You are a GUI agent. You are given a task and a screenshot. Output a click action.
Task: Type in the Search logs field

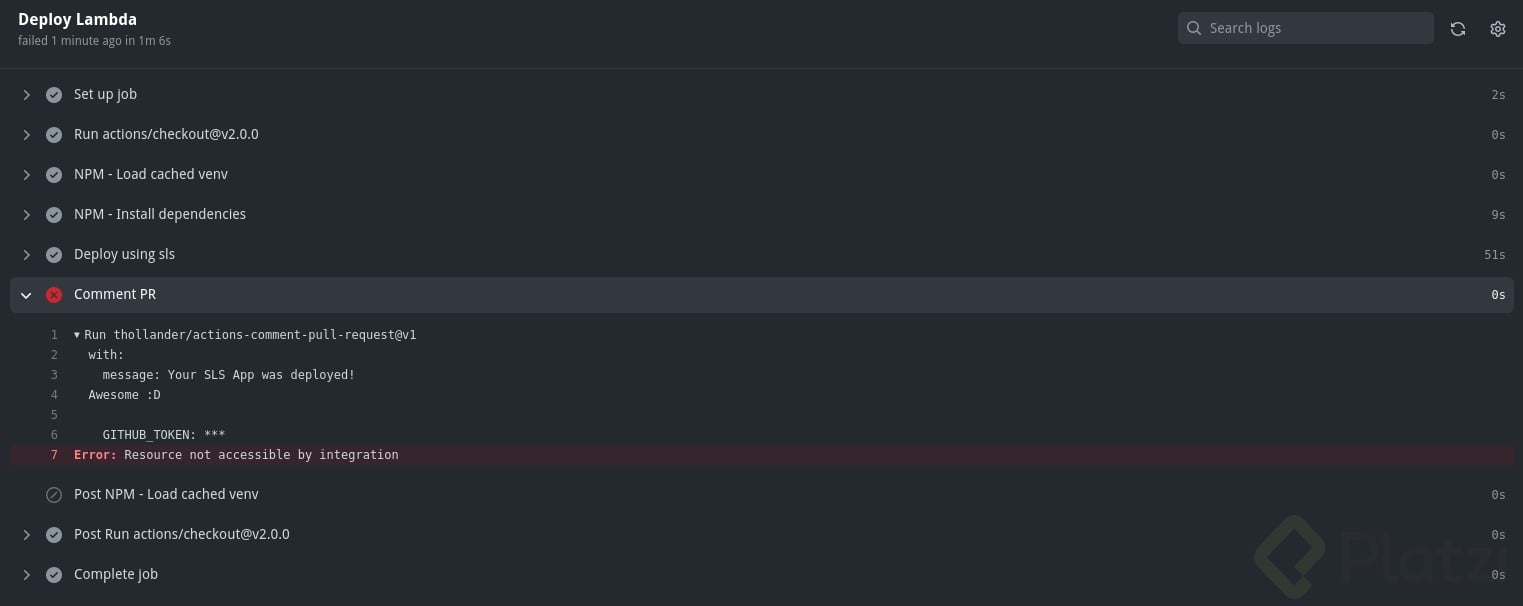tap(1315, 28)
